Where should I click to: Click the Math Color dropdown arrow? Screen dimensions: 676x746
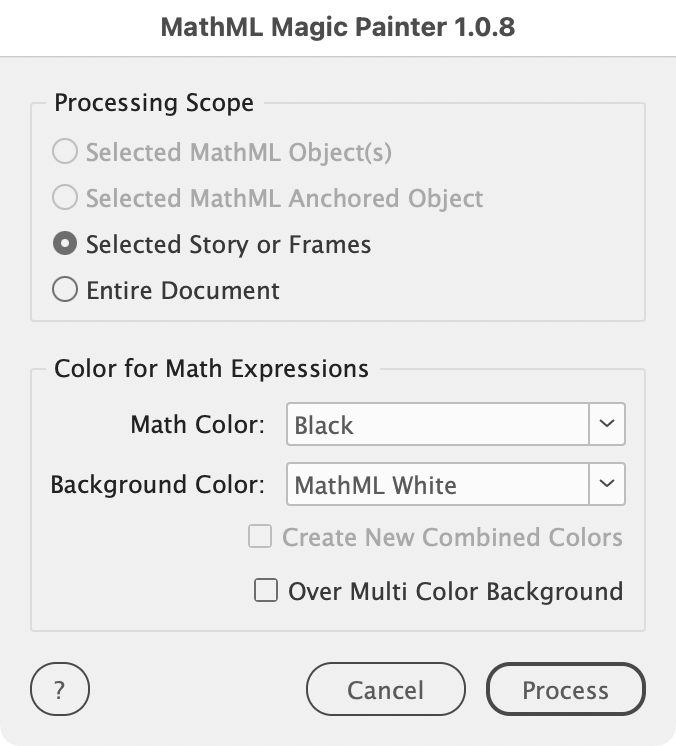tap(606, 424)
